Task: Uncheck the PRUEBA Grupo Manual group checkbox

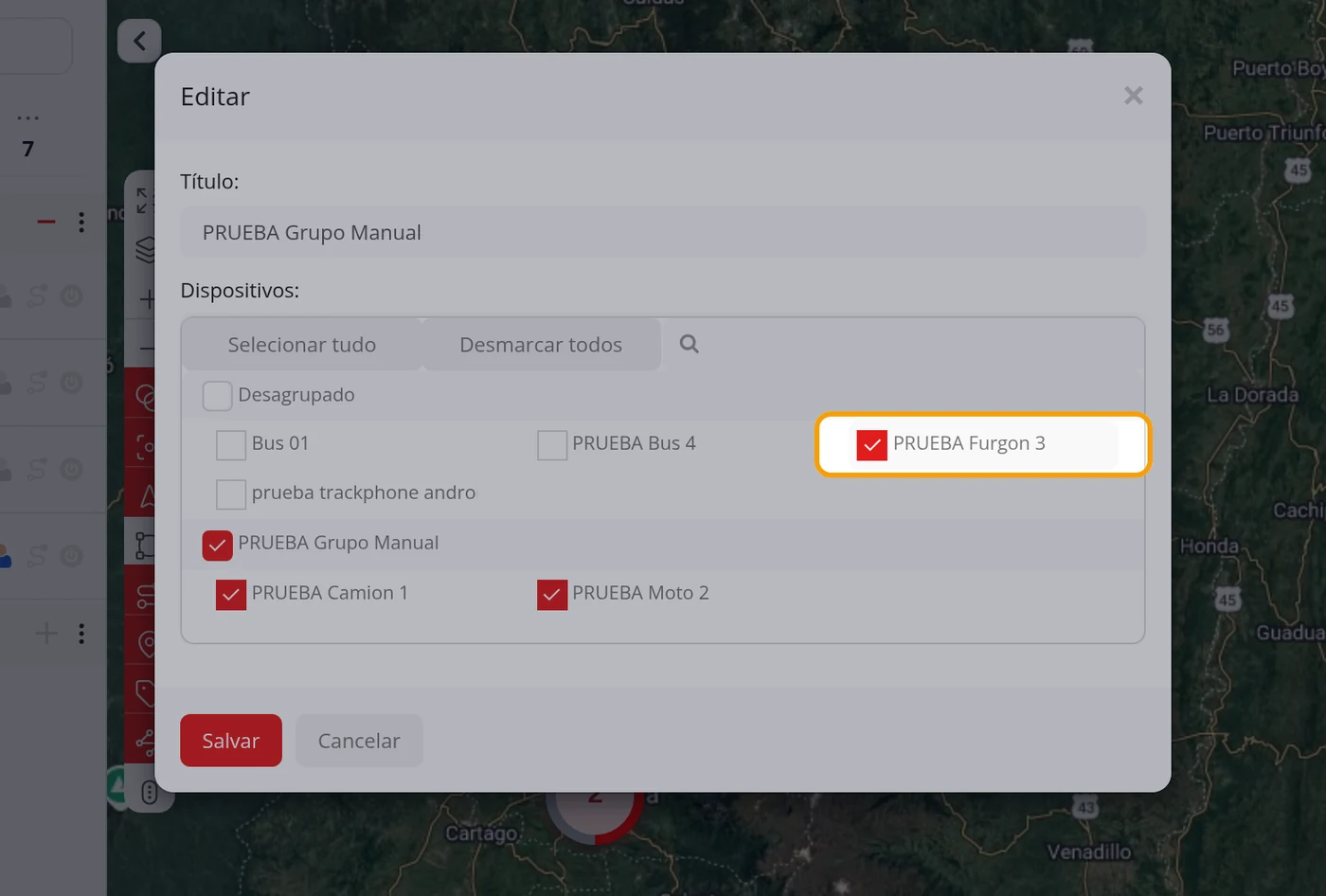Action: pyautogui.click(x=217, y=545)
